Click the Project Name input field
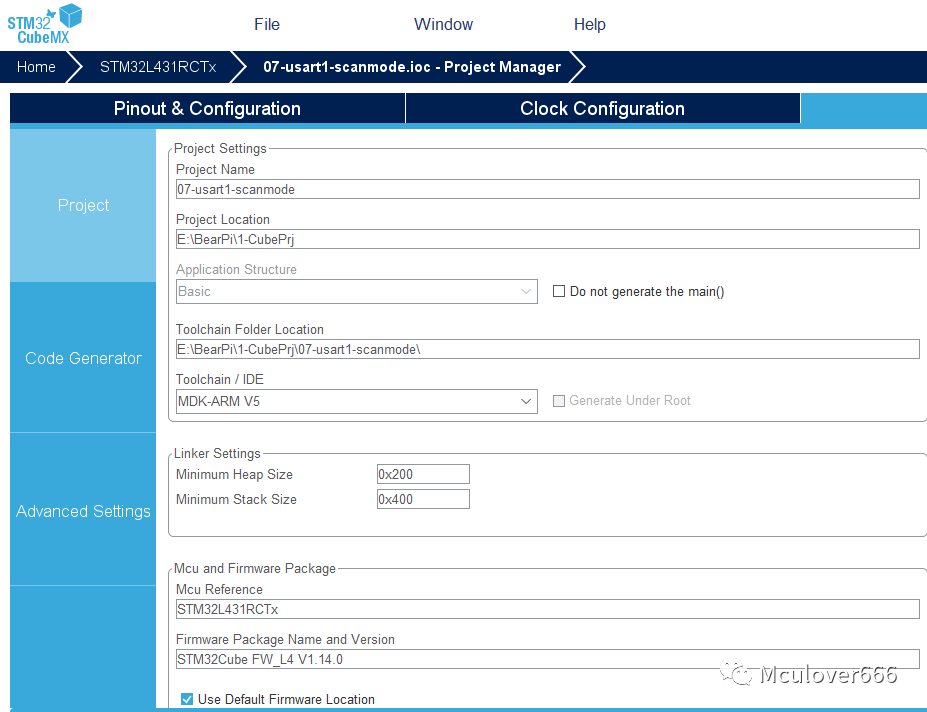 coord(547,189)
